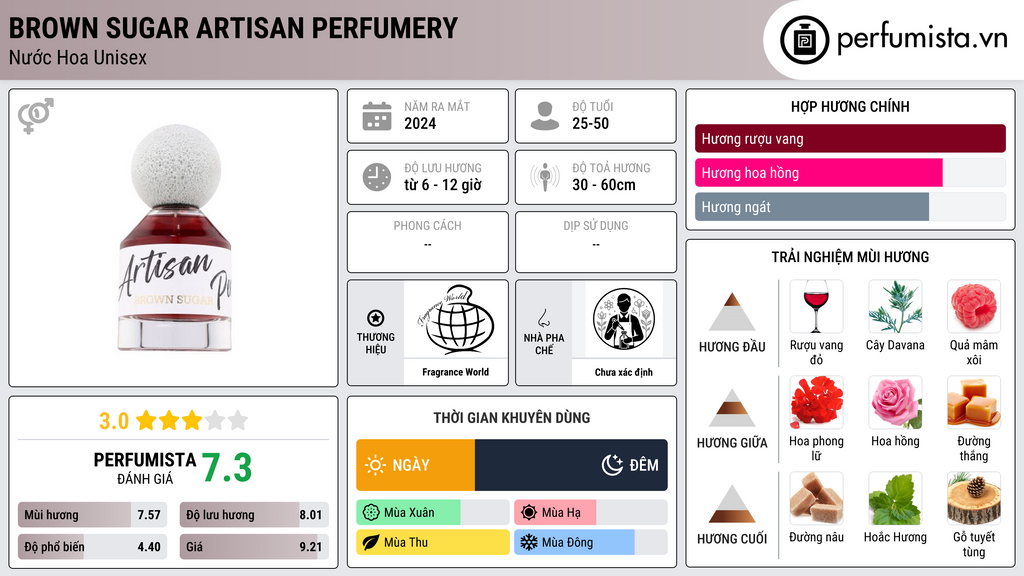Click the clock icon for Độ lưu hương
The image size is (1024, 576).
[377, 177]
